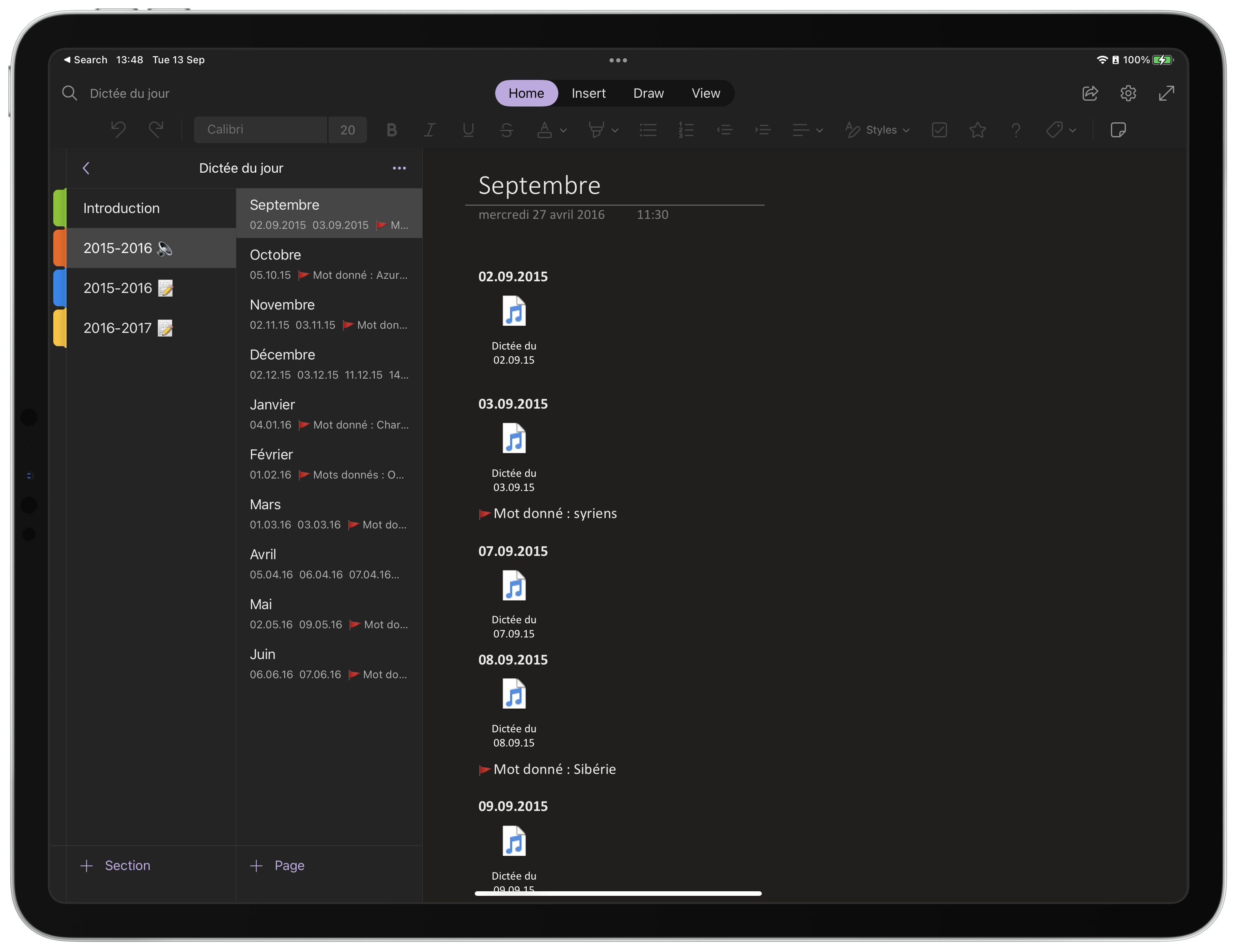Insert a numbered list
Viewport: 1237px width, 952px height.
pos(686,130)
